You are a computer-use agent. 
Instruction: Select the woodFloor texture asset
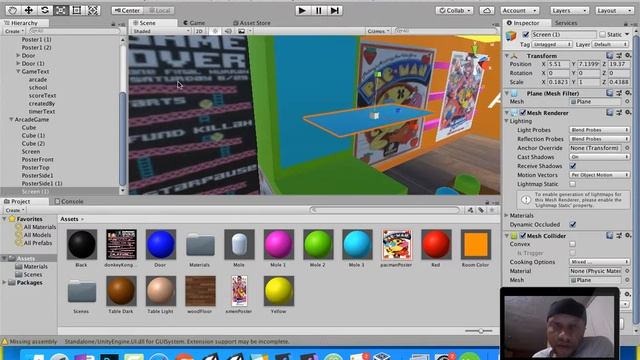point(200,291)
